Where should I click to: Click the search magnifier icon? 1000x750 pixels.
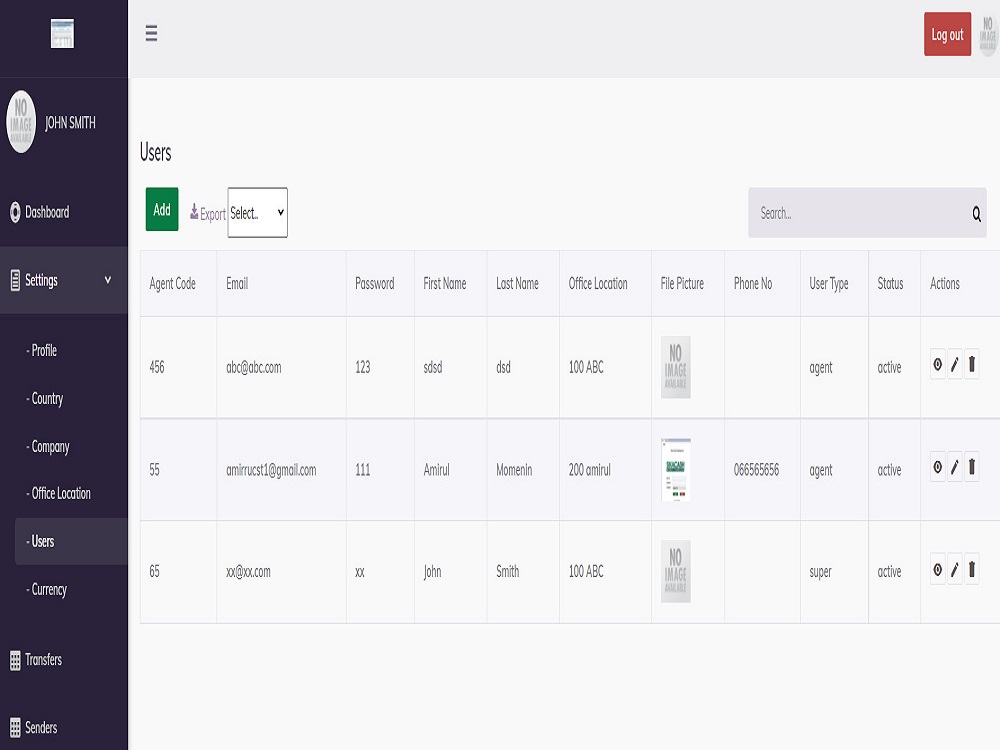click(976, 214)
